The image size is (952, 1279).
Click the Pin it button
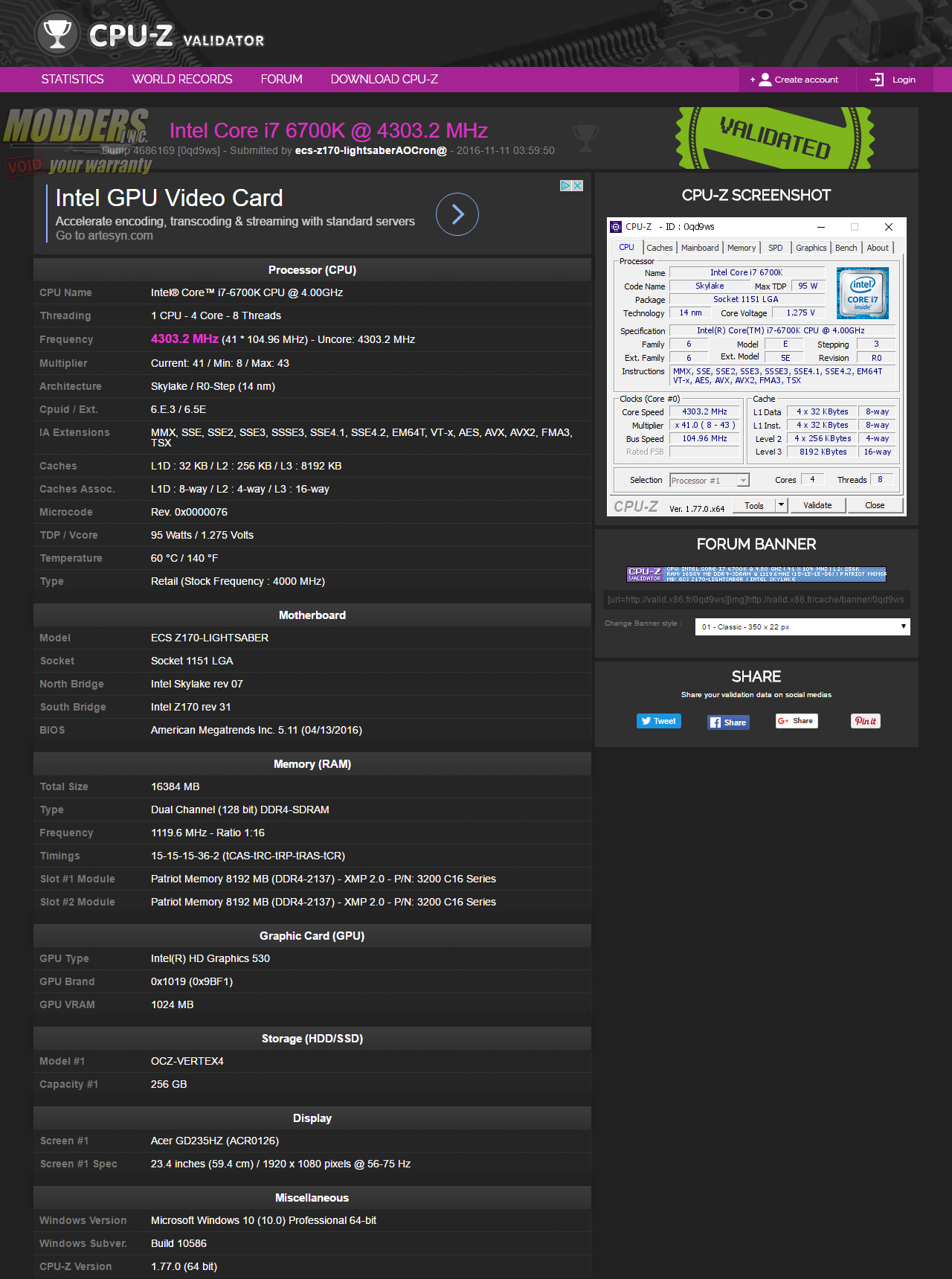866,720
